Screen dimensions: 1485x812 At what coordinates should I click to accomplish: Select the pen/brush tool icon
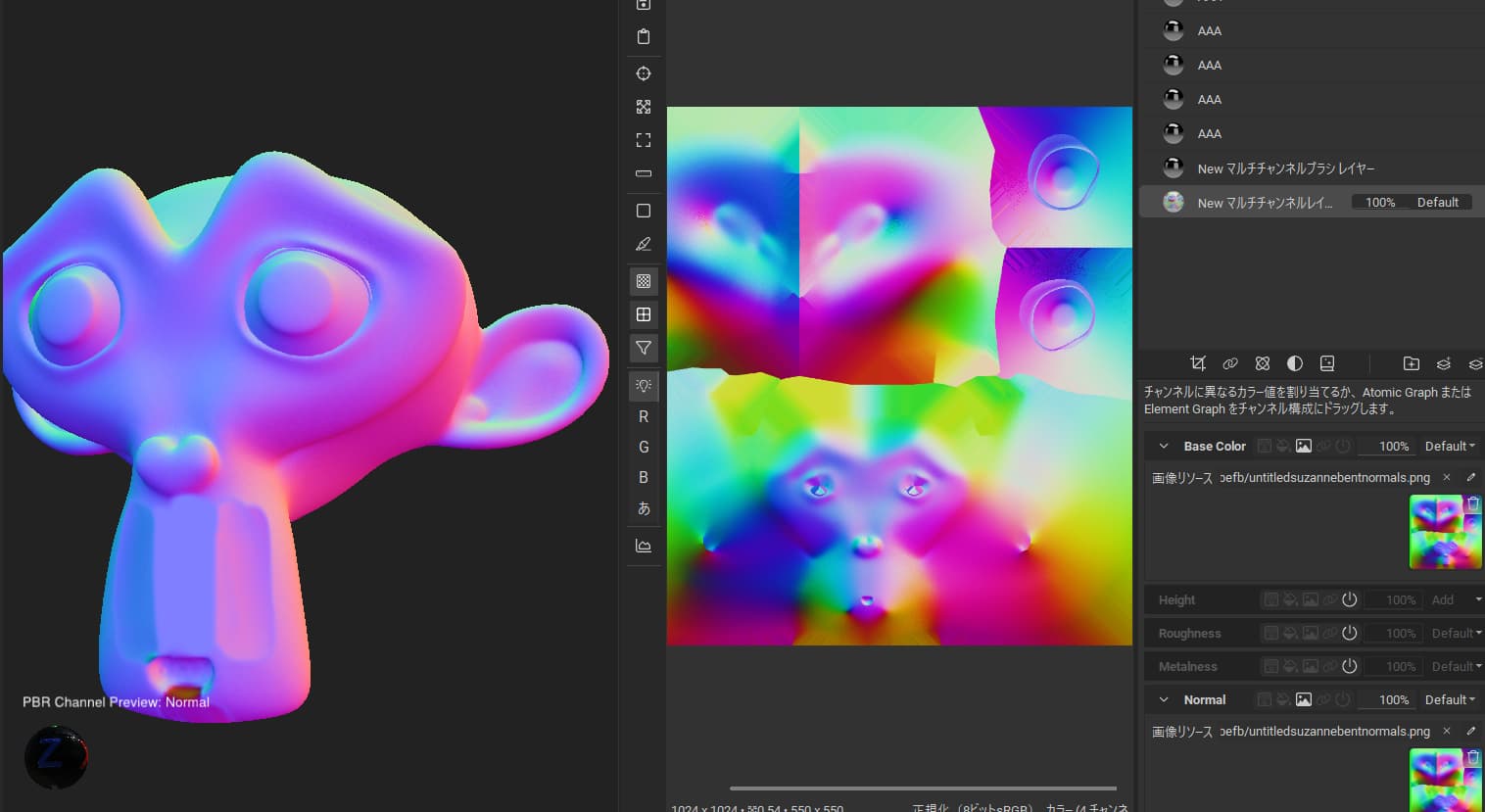click(644, 244)
